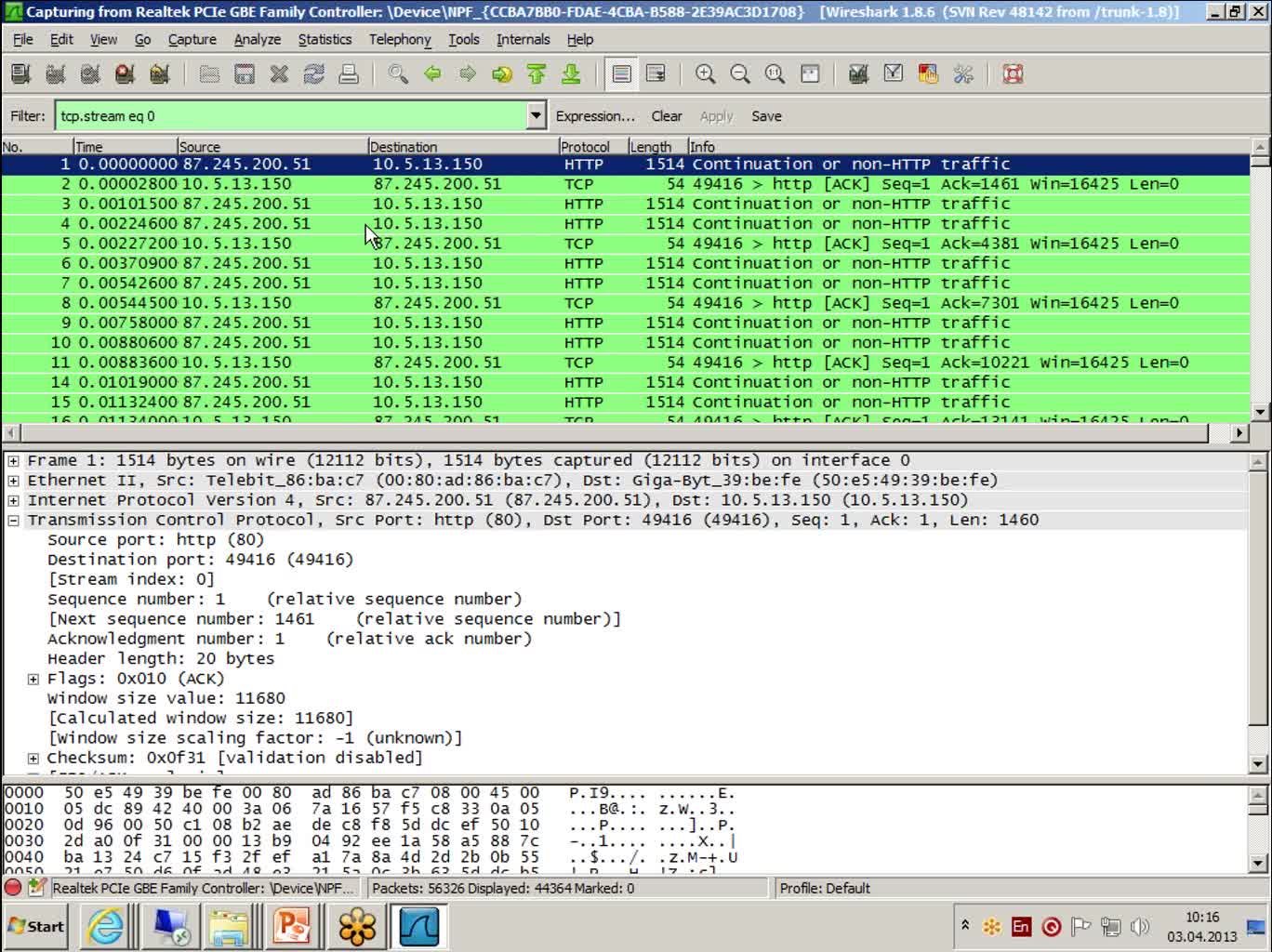1272x952 pixels.
Task: Open the Telephony menu
Action: (x=400, y=39)
